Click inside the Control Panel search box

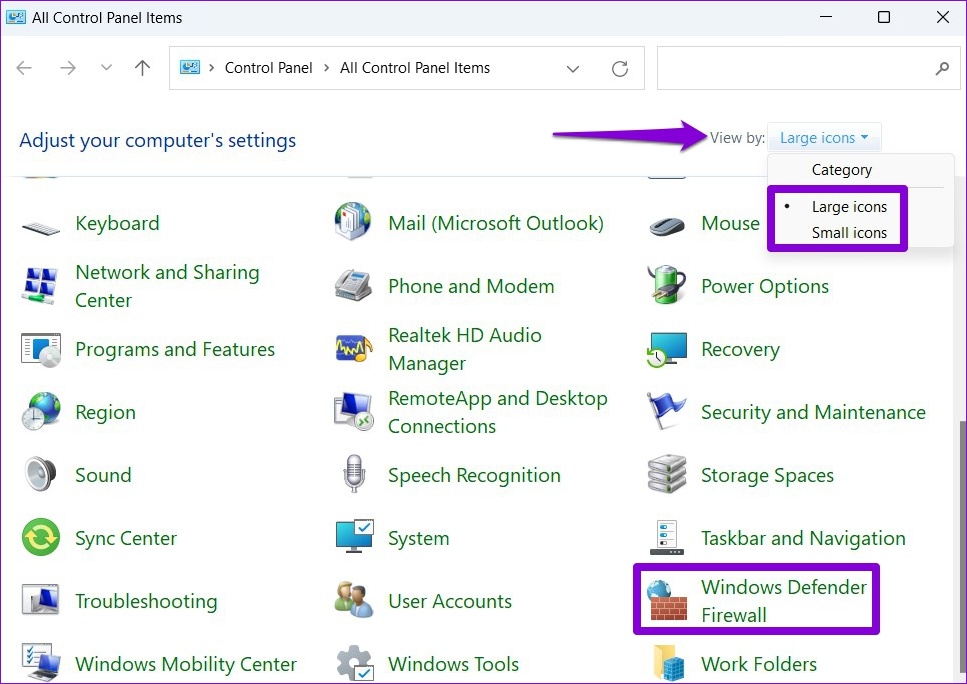(x=795, y=69)
